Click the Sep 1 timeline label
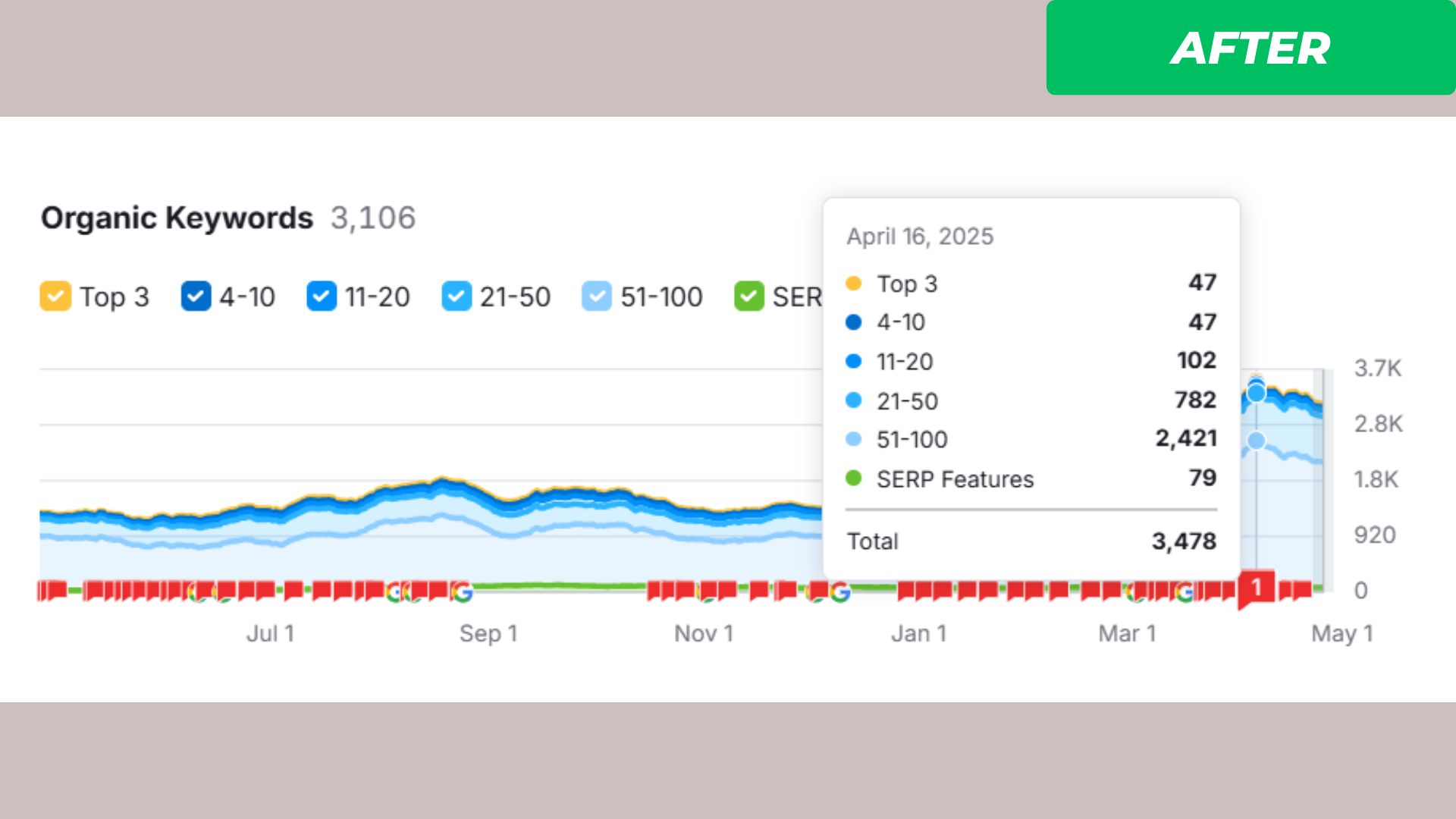 pyautogui.click(x=488, y=634)
